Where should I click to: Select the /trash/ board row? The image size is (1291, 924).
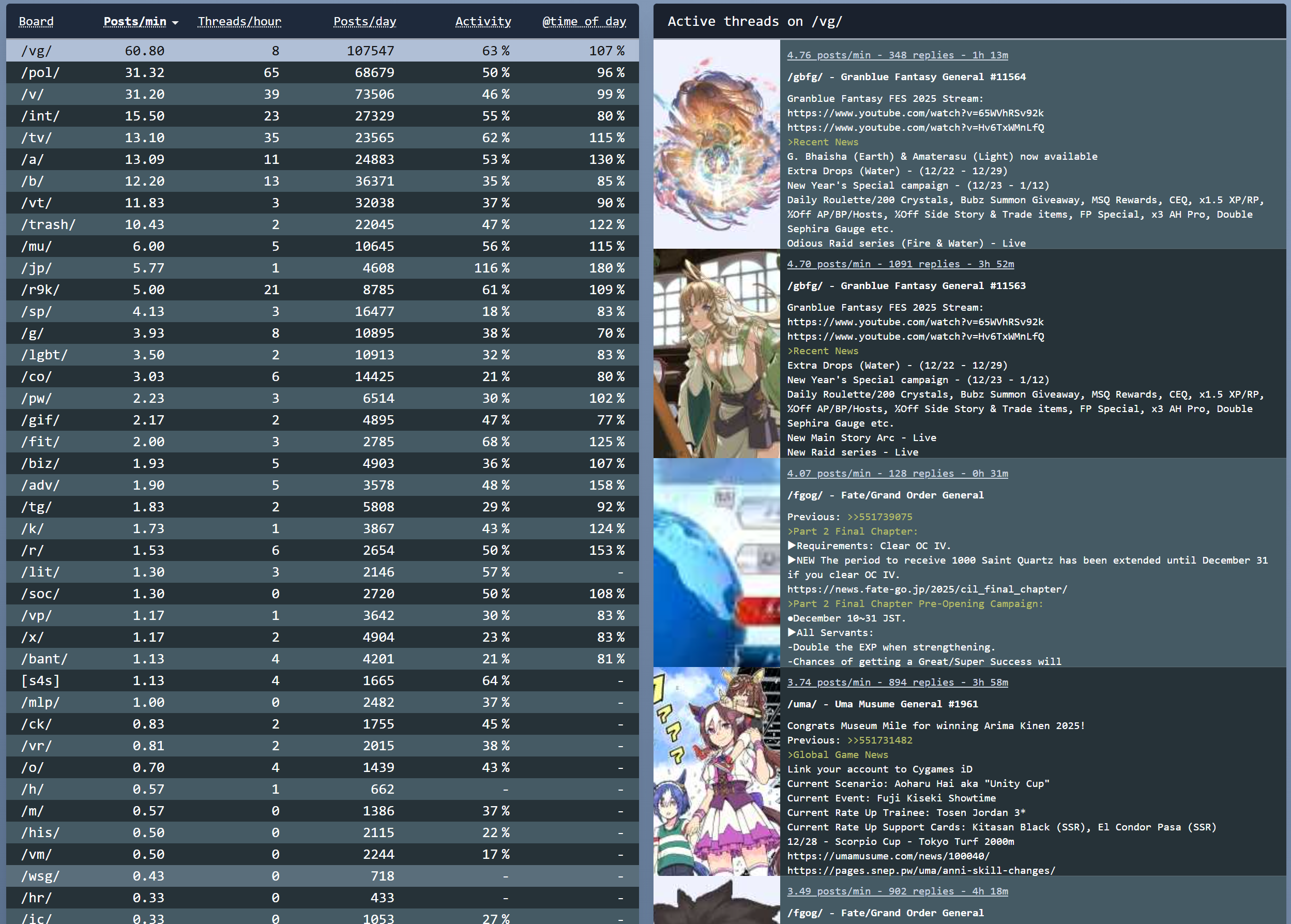click(x=48, y=225)
